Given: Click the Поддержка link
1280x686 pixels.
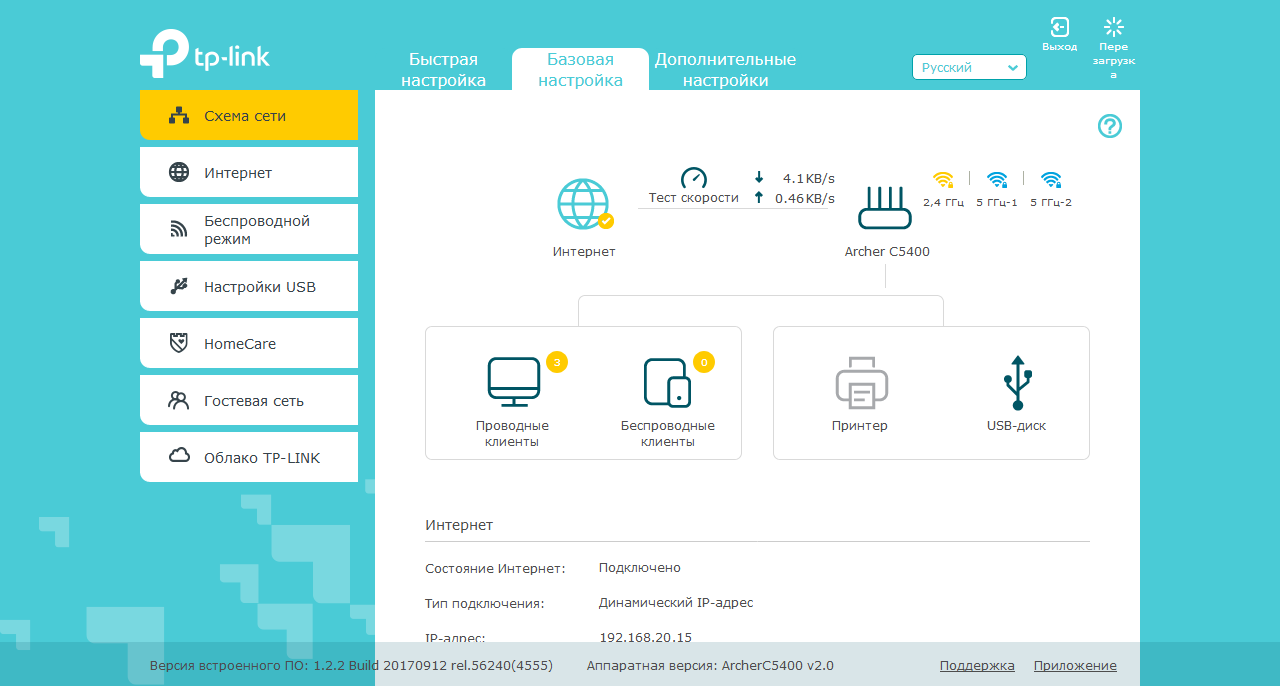Looking at the screenshot, I should (977, 665).
